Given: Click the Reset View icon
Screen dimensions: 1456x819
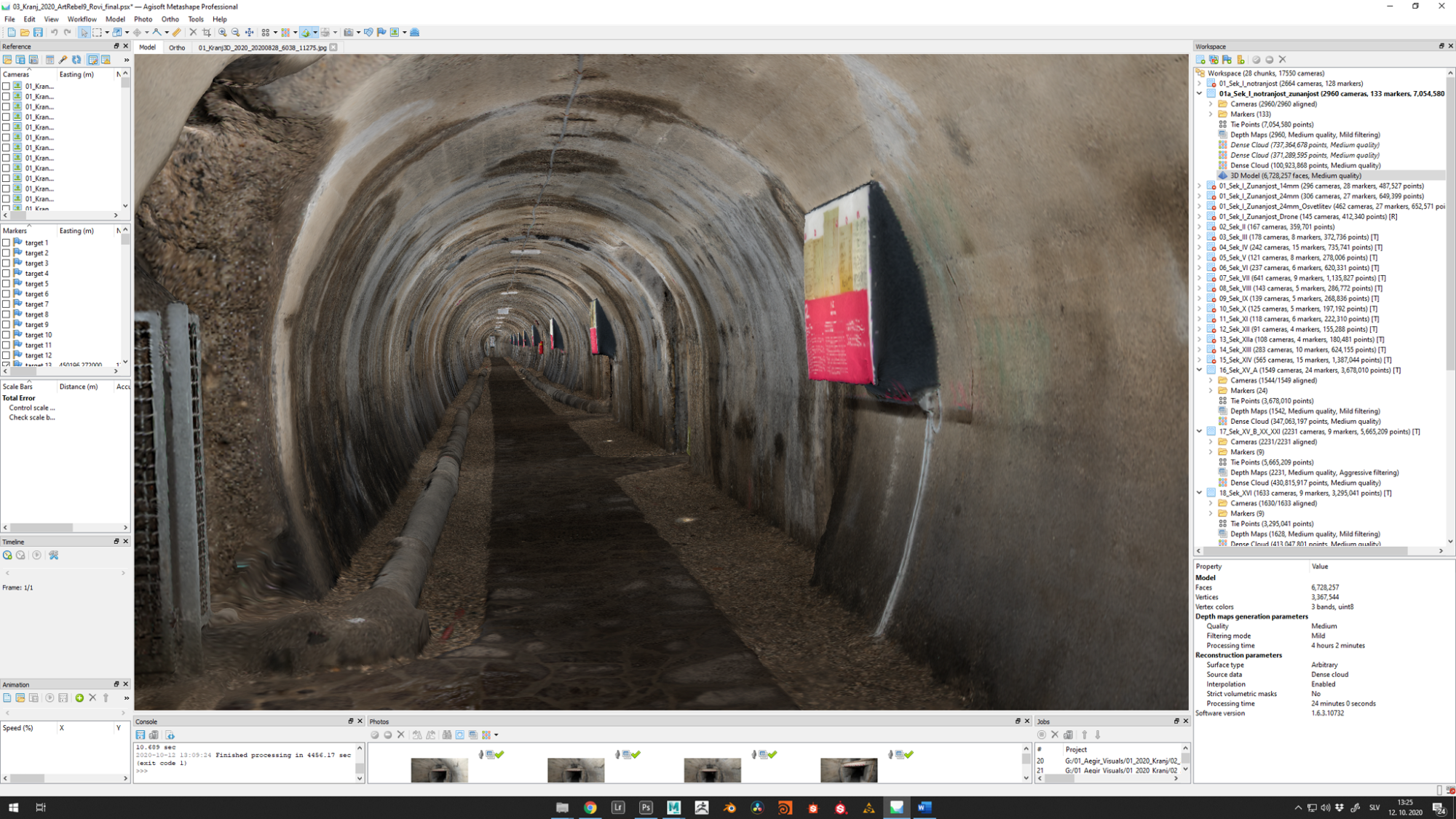Looking at the screenshot, I should pos(250,32).
